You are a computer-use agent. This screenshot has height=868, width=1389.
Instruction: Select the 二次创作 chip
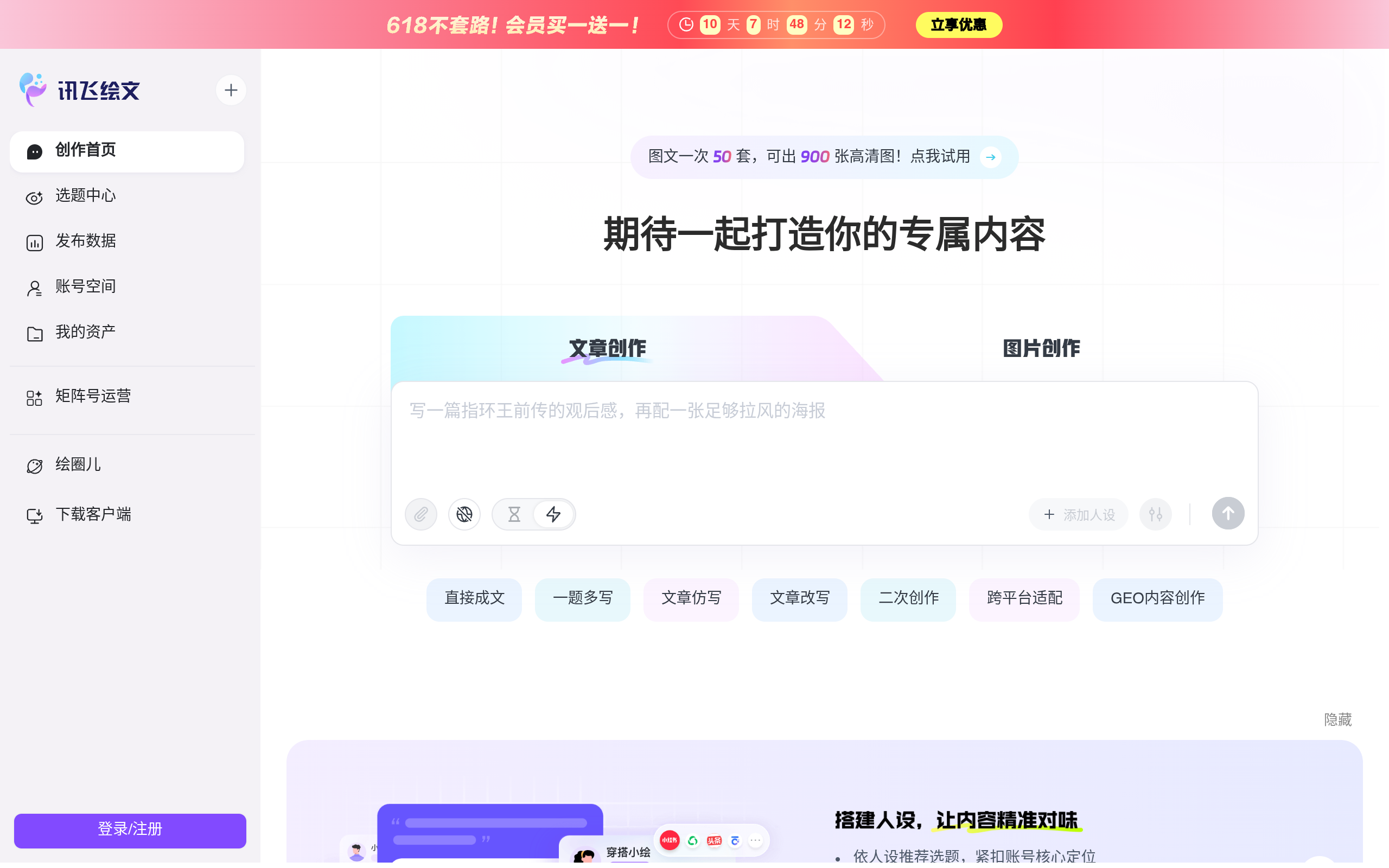pos(908,599)
